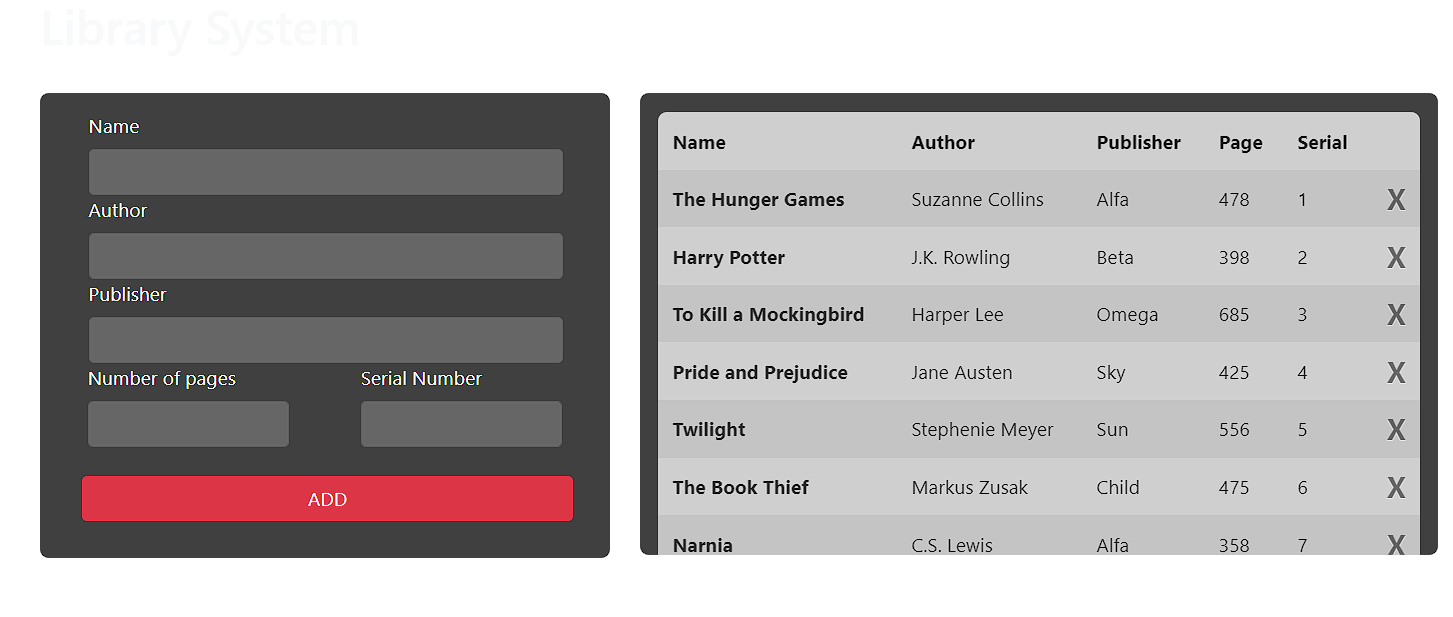Remove Pride and Prejudice via X icon
The height and width of the screenshot is (617, 1453).
pyautogui.click(x=1396, y=373)
